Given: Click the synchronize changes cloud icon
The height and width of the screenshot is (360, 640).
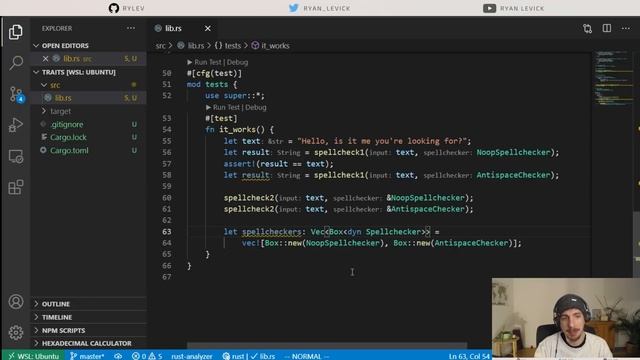Looking at the screenshot, I should click(118, 356).
